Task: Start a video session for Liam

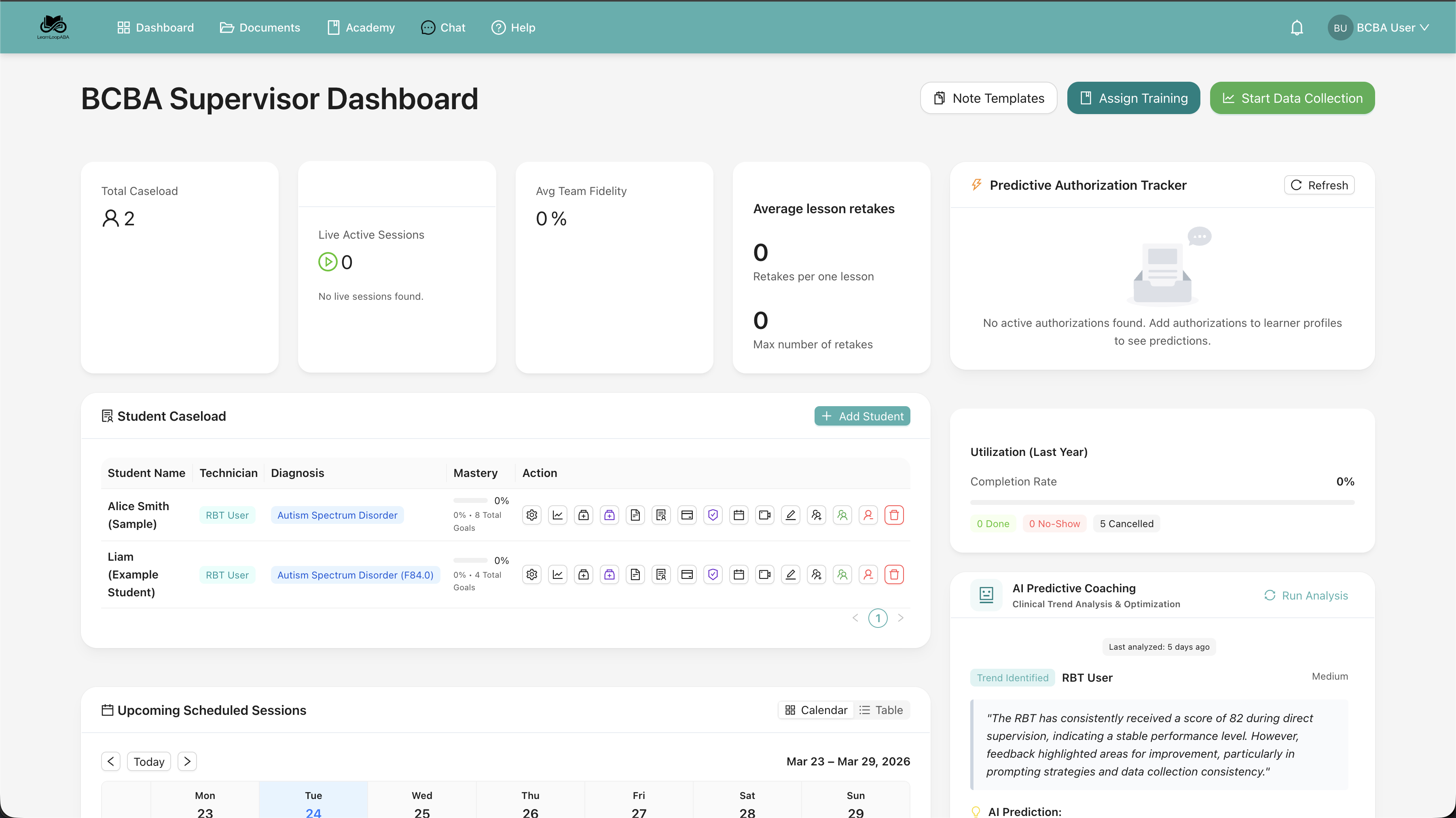Action: (764, 574)
